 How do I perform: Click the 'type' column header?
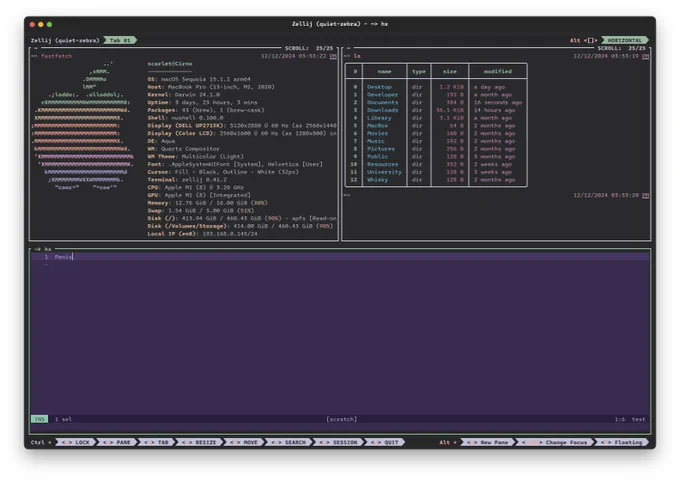coord(418,72)
